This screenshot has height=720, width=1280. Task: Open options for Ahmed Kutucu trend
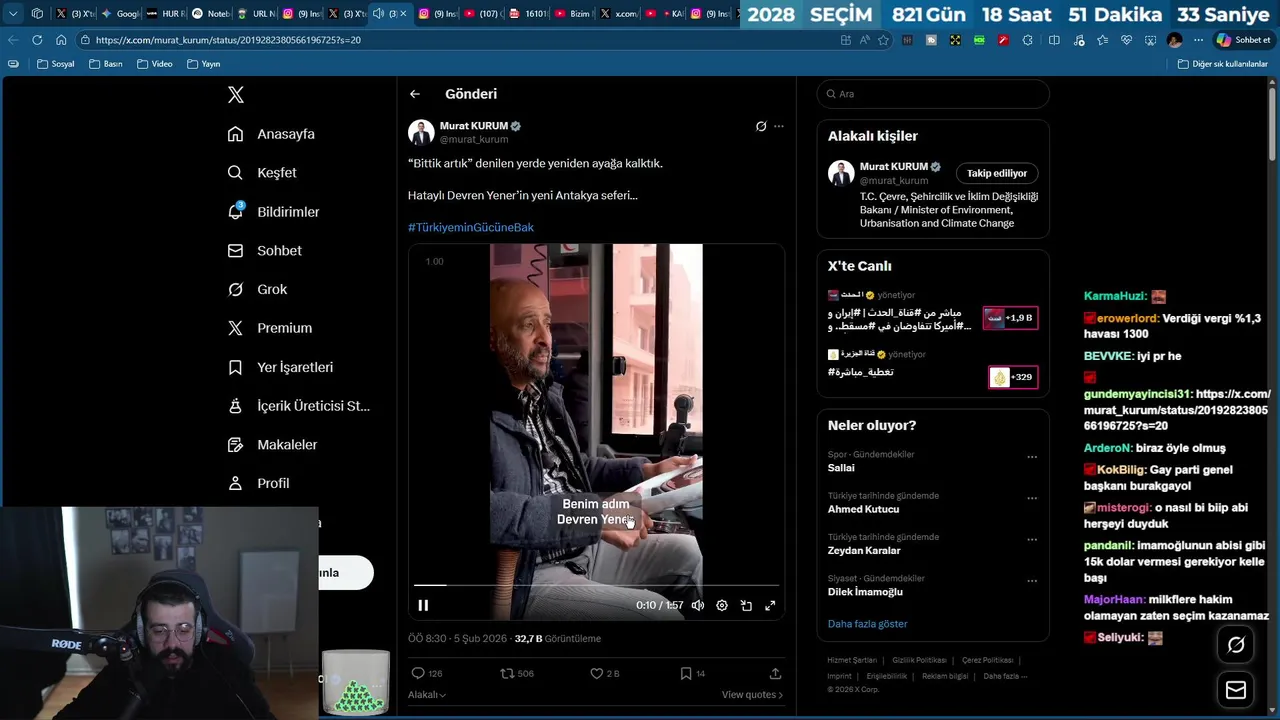point(1032,498)
